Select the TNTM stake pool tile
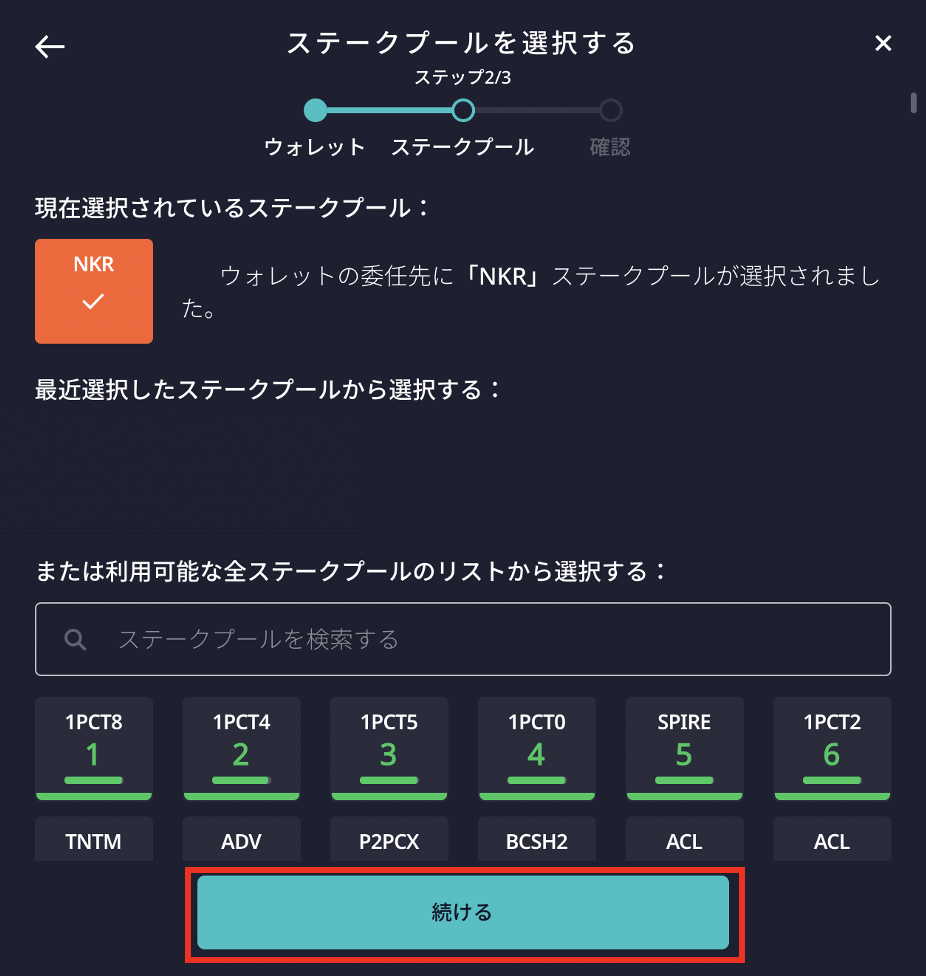The height and width of the screenshot is (978, 926). coord(93,840)
